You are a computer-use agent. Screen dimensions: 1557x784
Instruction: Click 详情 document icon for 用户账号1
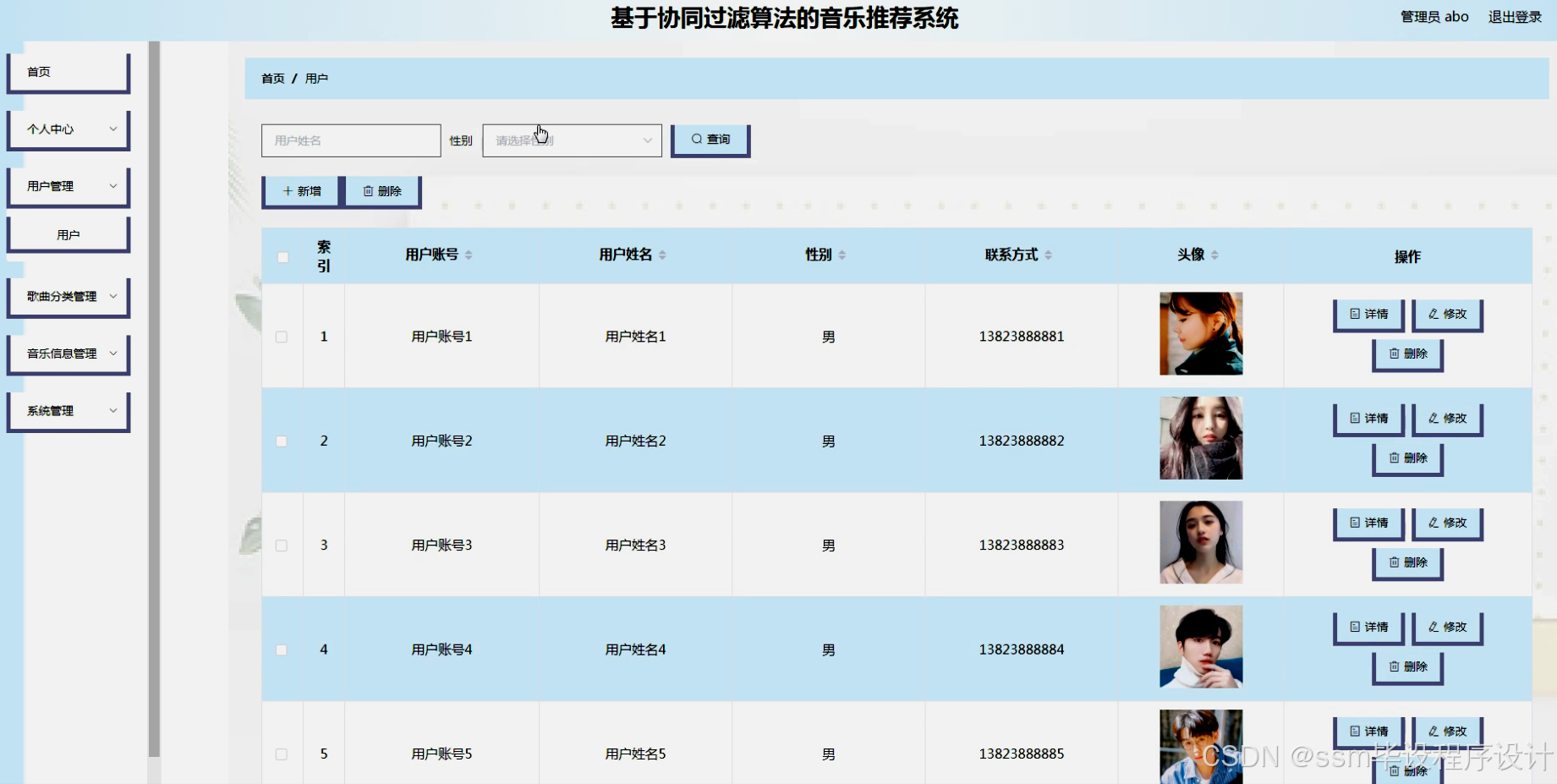1353,314
